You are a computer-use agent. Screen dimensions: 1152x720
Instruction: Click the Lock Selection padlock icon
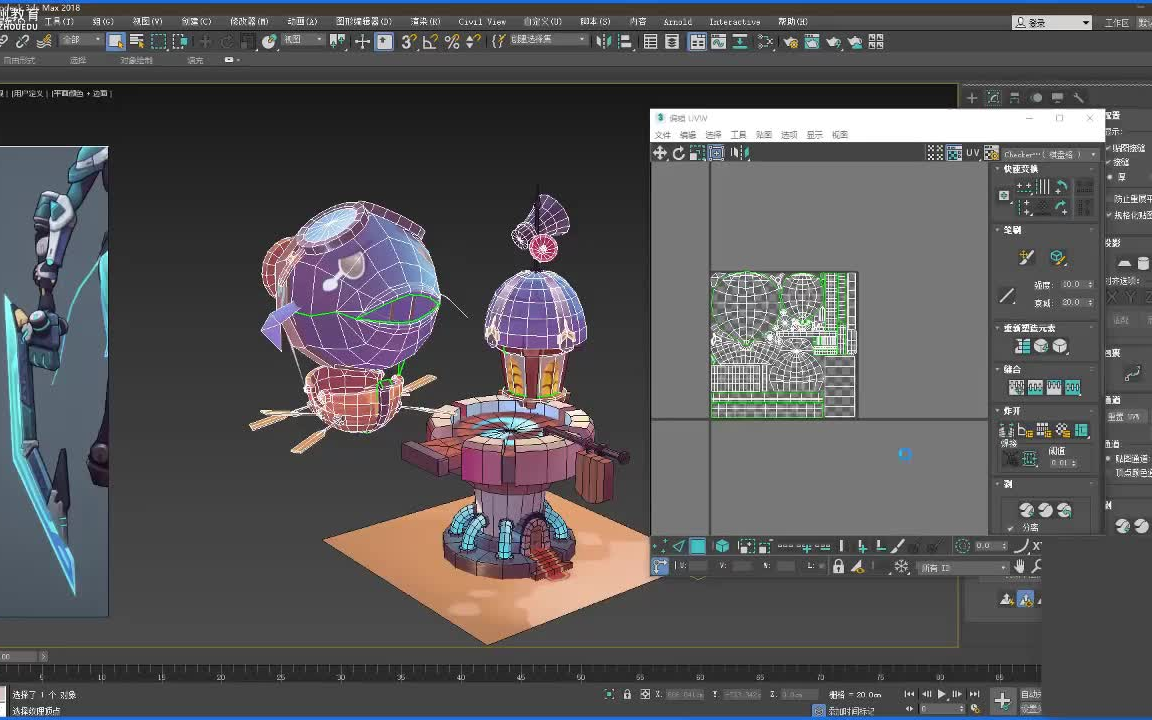[838, 567]
